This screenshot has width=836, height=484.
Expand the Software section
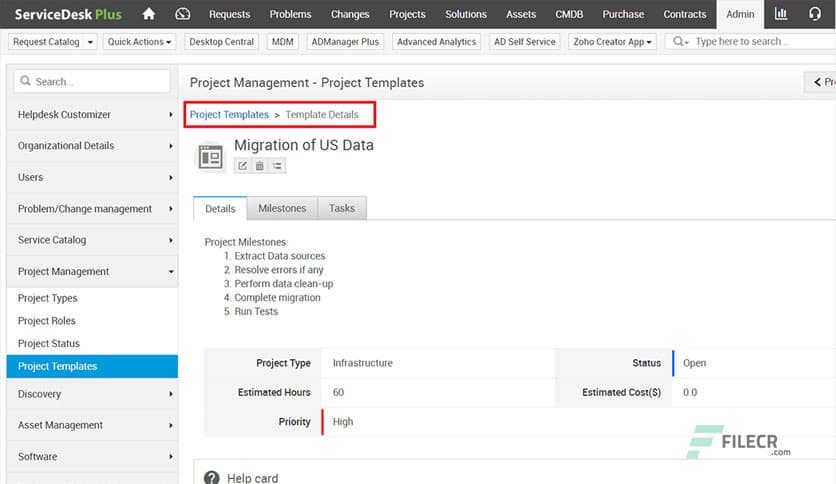click(92, 457)
